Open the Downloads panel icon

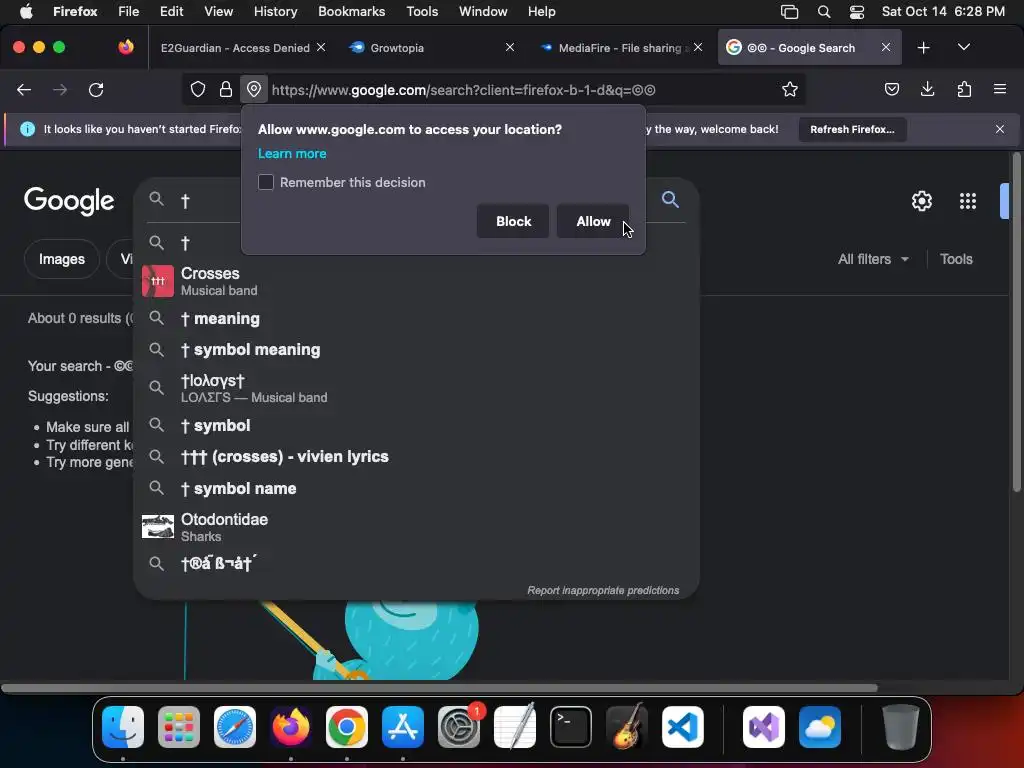(x=927, y=89)
